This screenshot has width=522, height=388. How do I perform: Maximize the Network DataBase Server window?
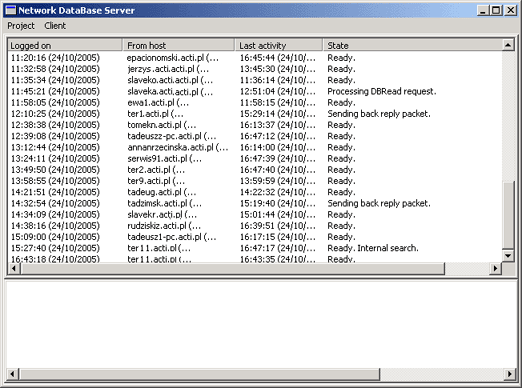[x=496, y=10]
